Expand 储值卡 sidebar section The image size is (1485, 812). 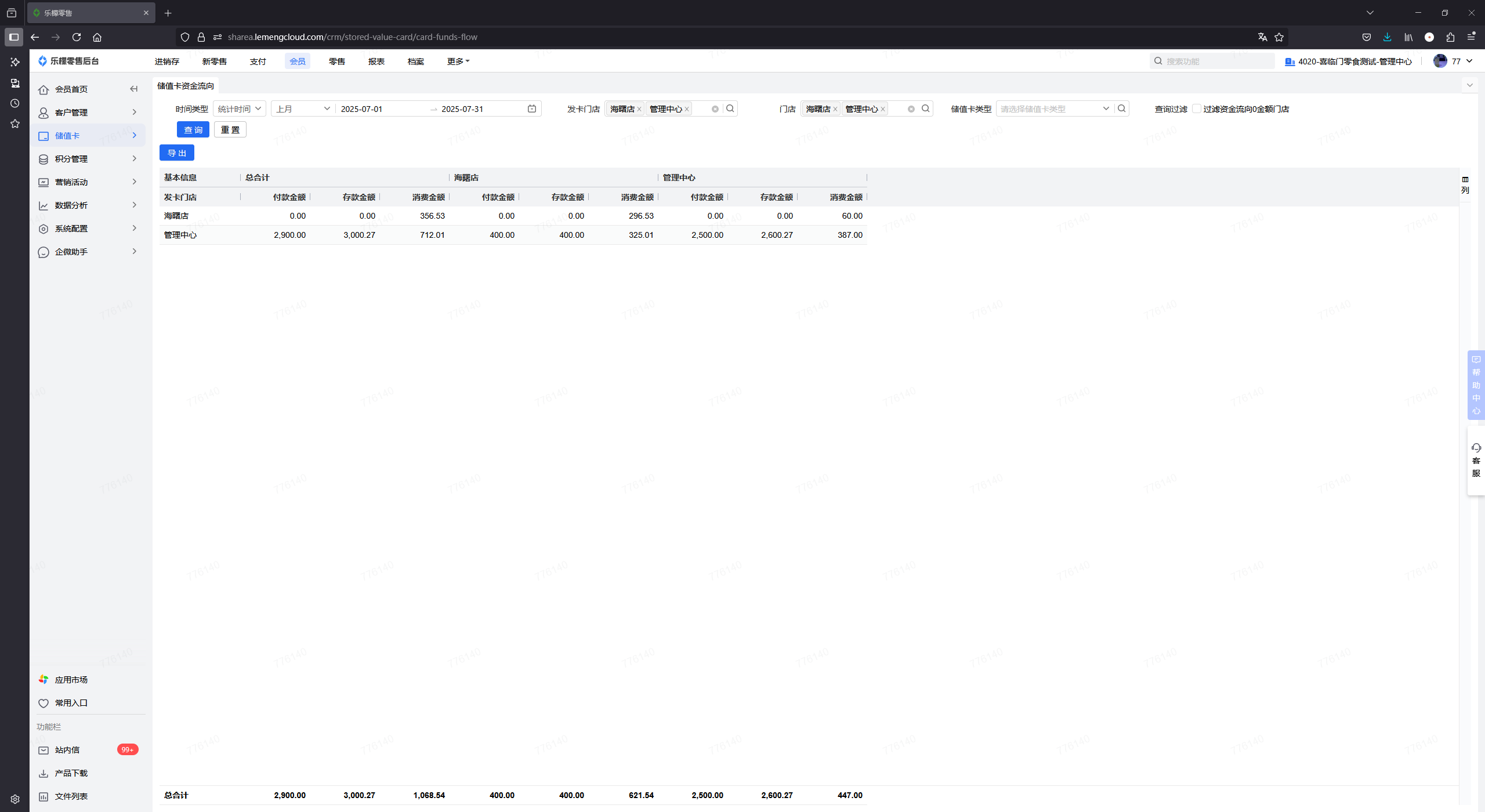point(88,136)
